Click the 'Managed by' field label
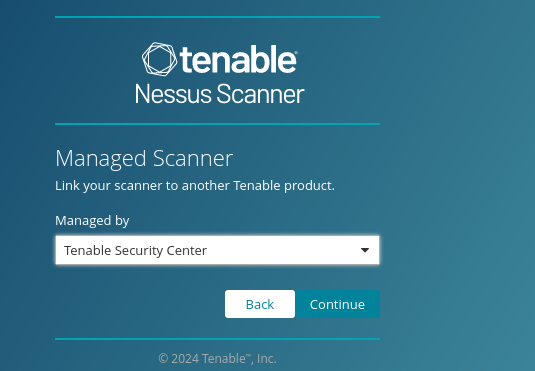 click(92, 220)
